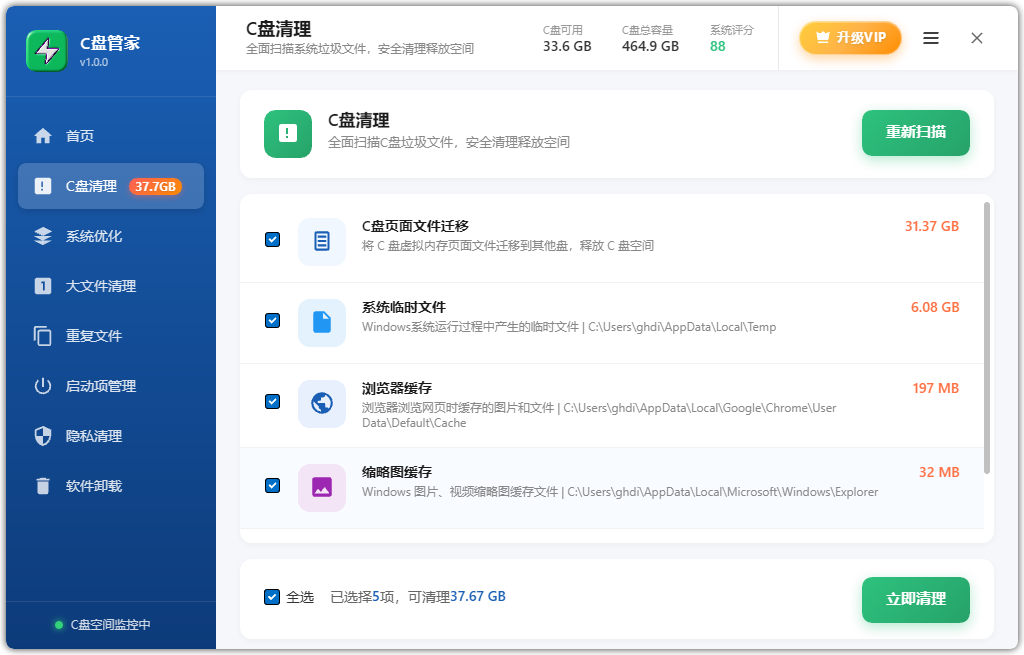The height and width of the screenshot is (655, 1024).
Task: Open the 系统优化 section
Action: pos(111,236)
